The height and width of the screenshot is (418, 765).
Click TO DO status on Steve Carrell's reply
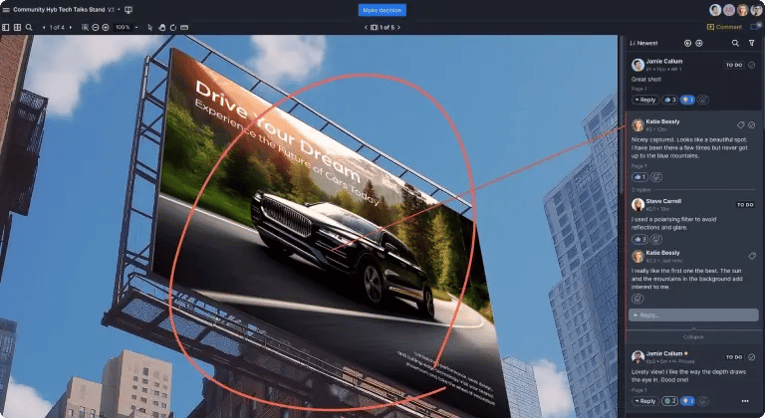pos(745,205)
